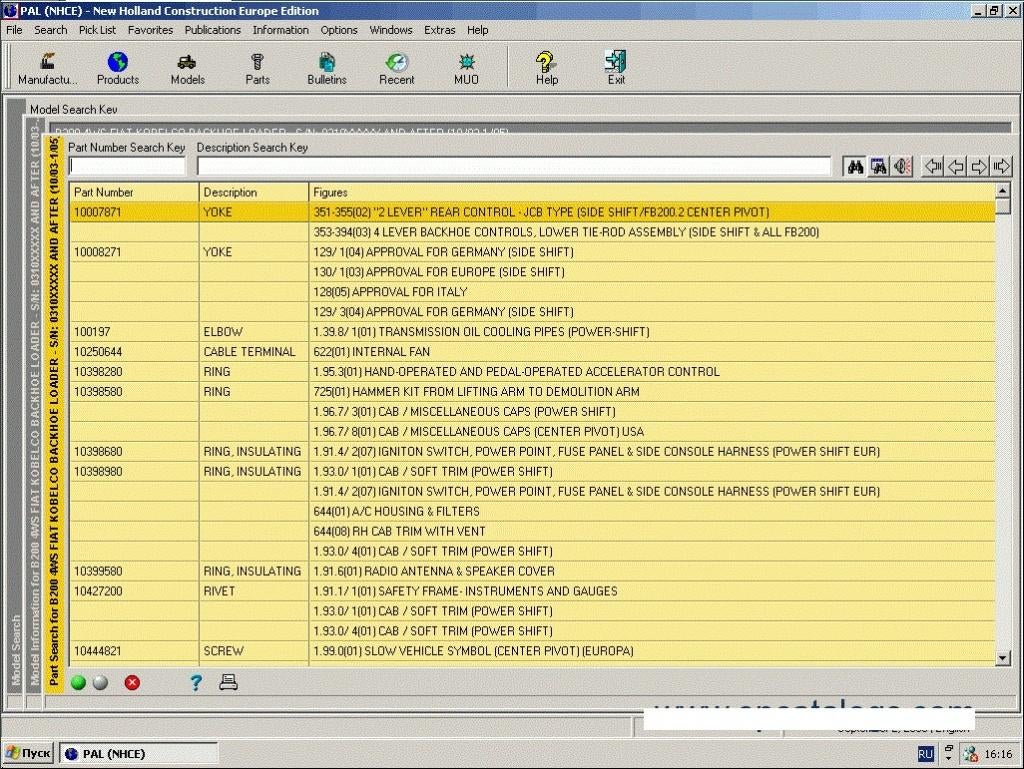Open the Search menu
Screen dimensions: 1024x769
[50, 30]
